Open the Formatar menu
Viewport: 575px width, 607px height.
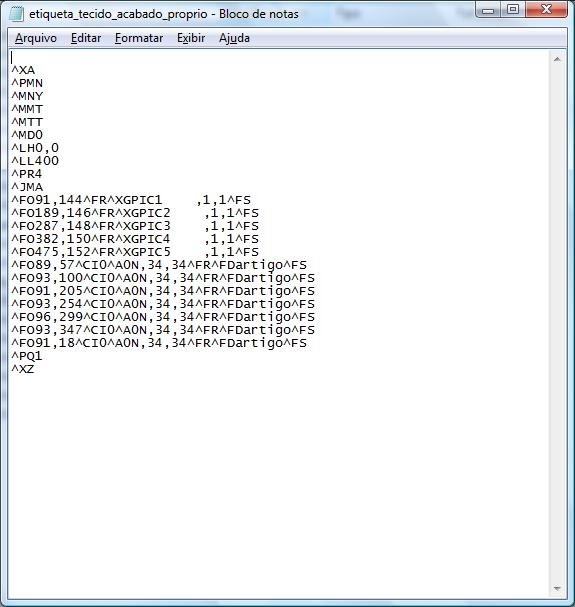point(139,38)
